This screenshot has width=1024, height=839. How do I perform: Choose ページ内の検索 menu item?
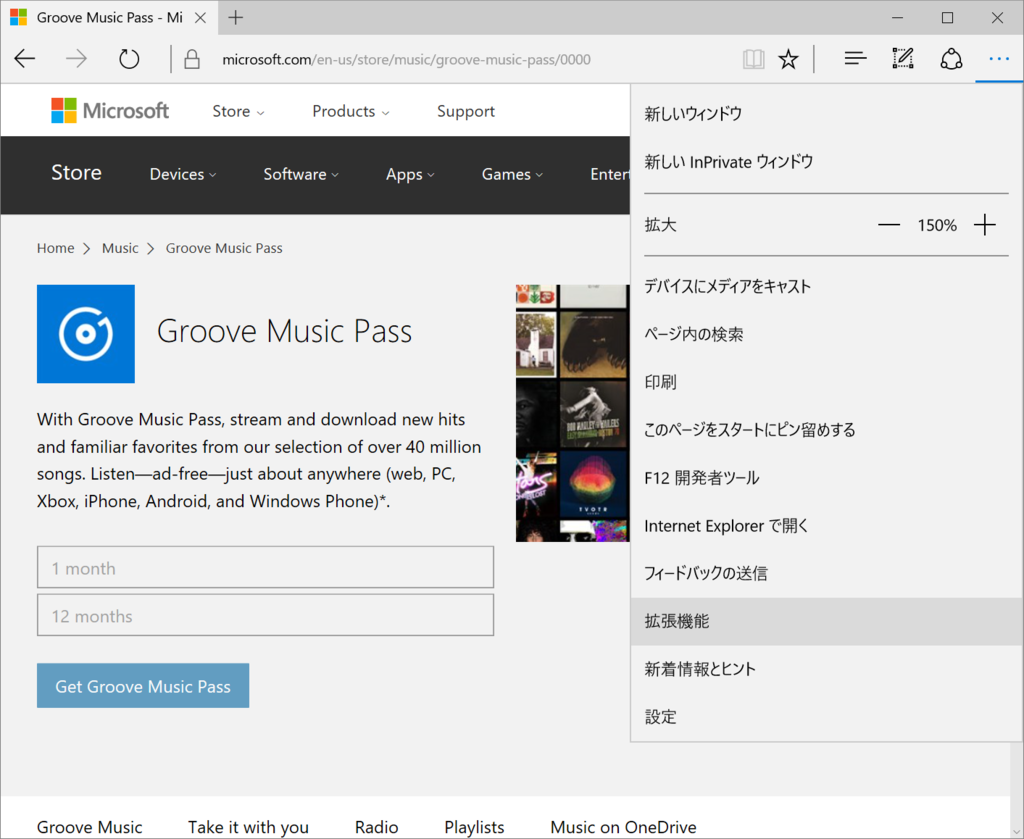coord(827,334)
